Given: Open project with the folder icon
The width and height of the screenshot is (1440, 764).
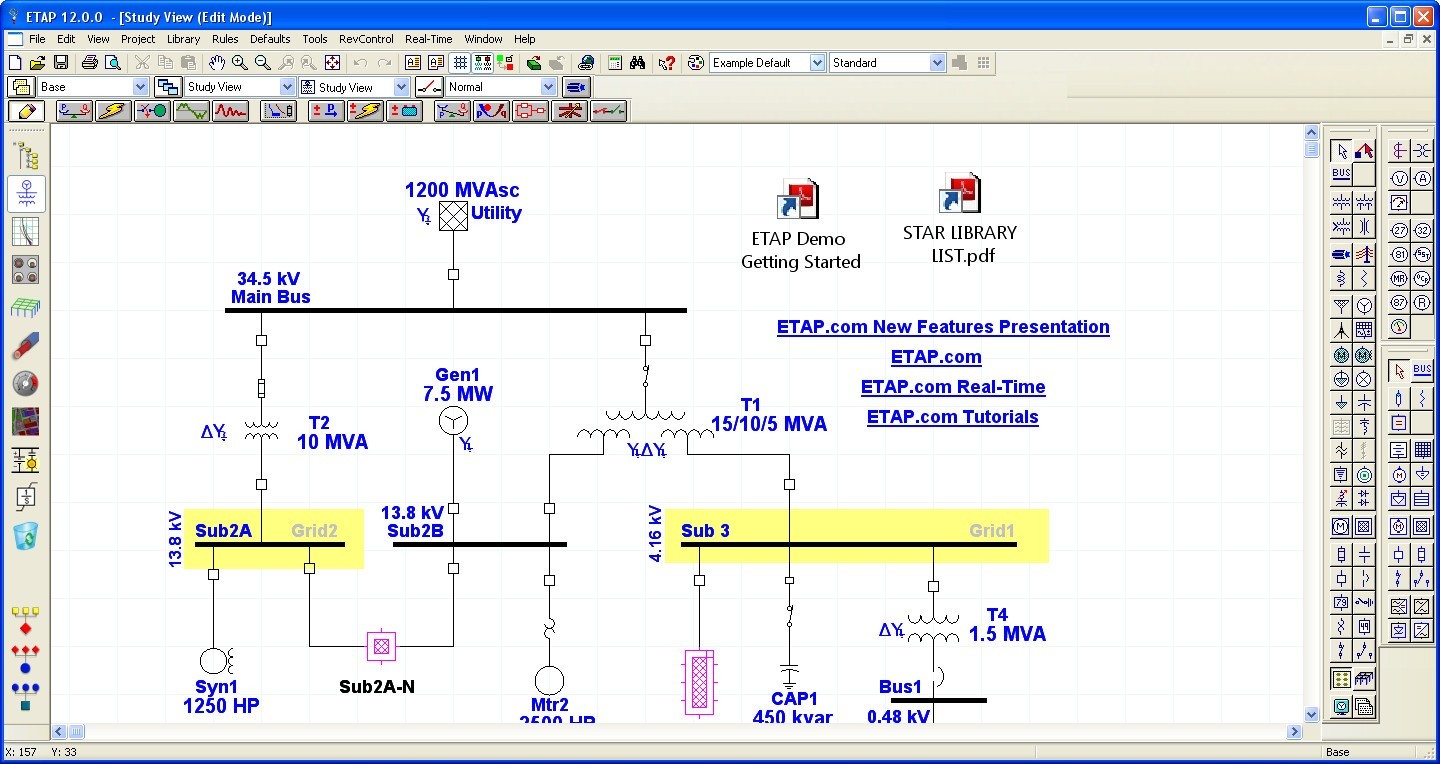Looking at the screenshot, I should [37, 62].
